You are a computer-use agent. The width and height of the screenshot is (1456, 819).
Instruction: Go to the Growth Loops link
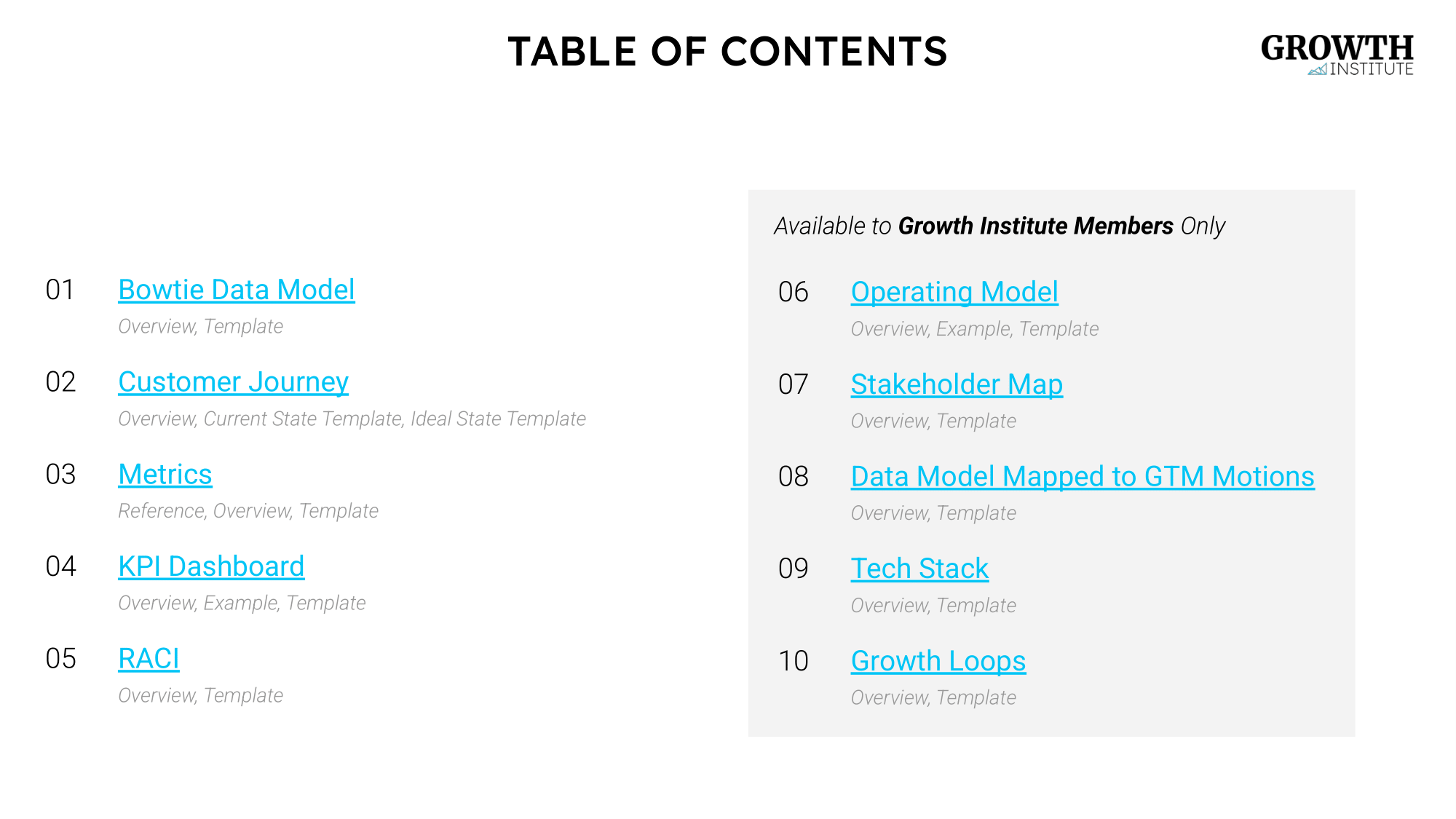click(x=938, y=661)
